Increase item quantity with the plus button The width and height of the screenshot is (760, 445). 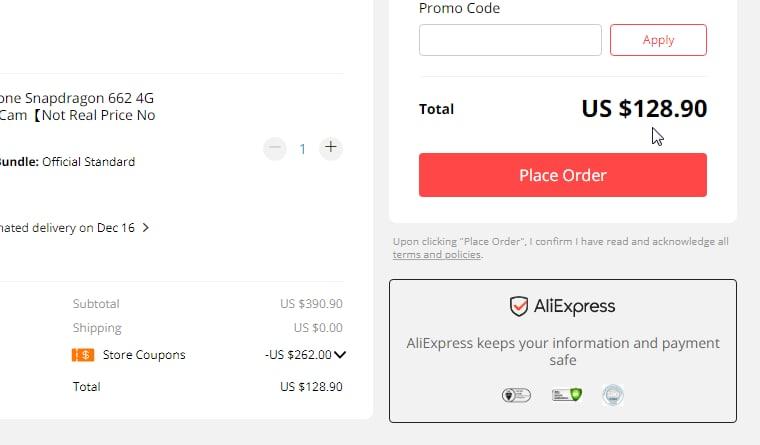(331, 147)
